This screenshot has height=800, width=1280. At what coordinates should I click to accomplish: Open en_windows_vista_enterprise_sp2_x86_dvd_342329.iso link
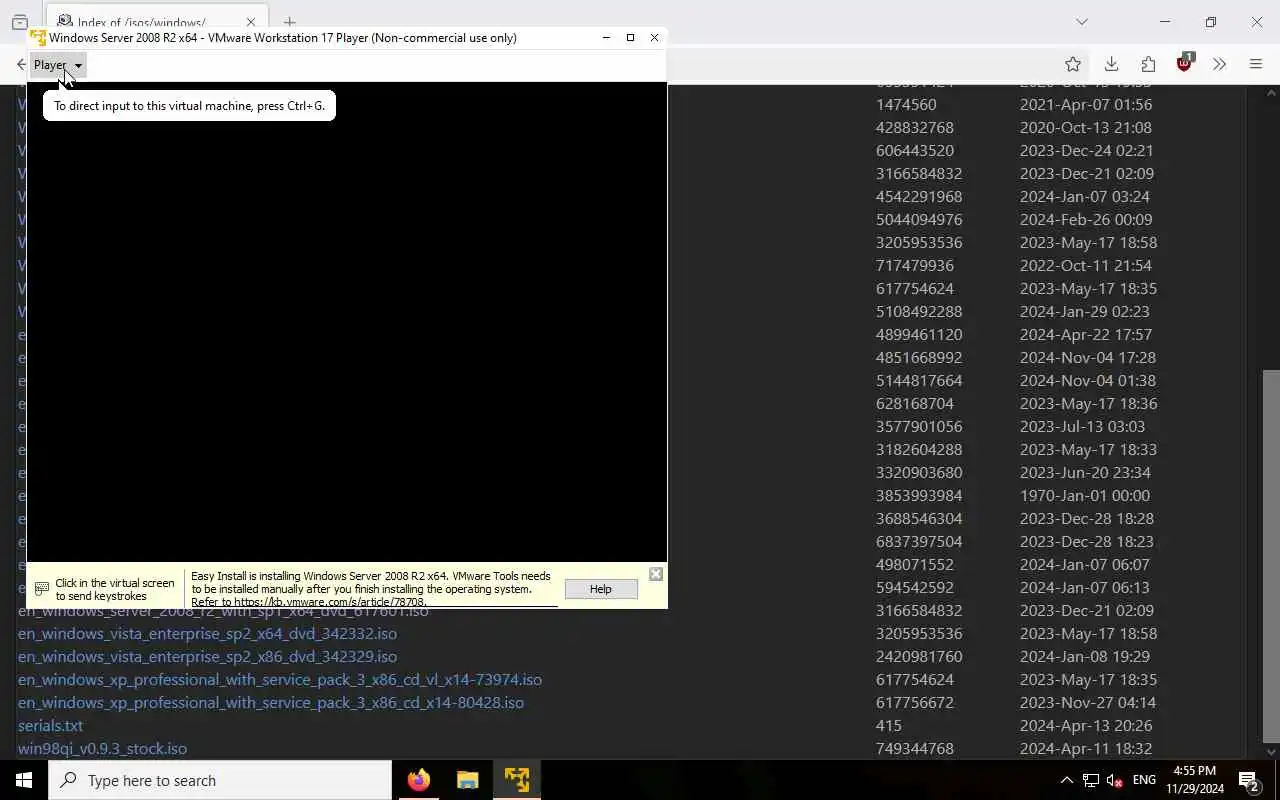pos(207,656)
